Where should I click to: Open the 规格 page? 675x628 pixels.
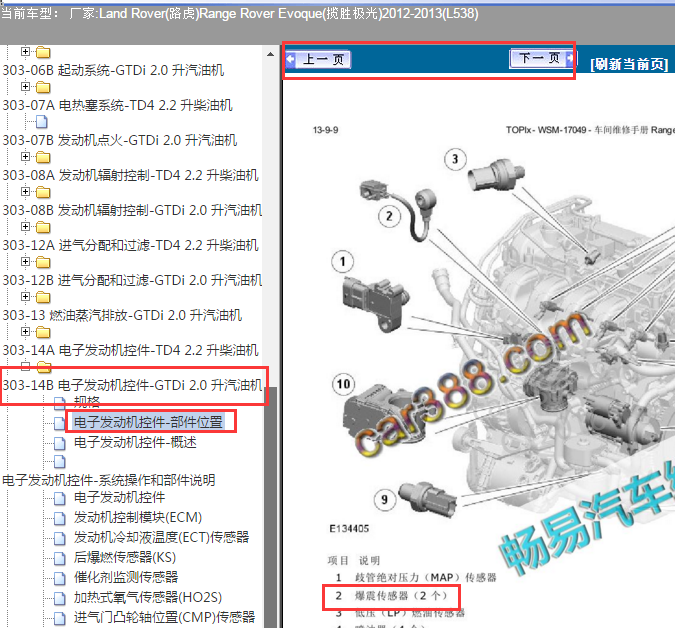click(x=87, y=402)
